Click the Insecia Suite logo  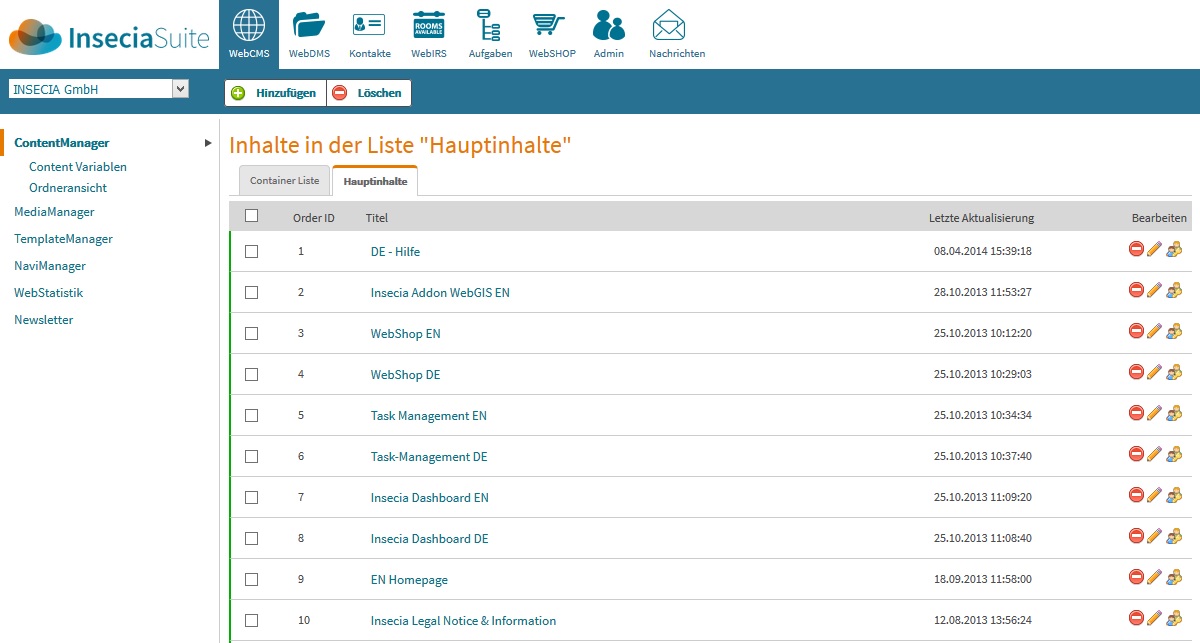[109, 38]
